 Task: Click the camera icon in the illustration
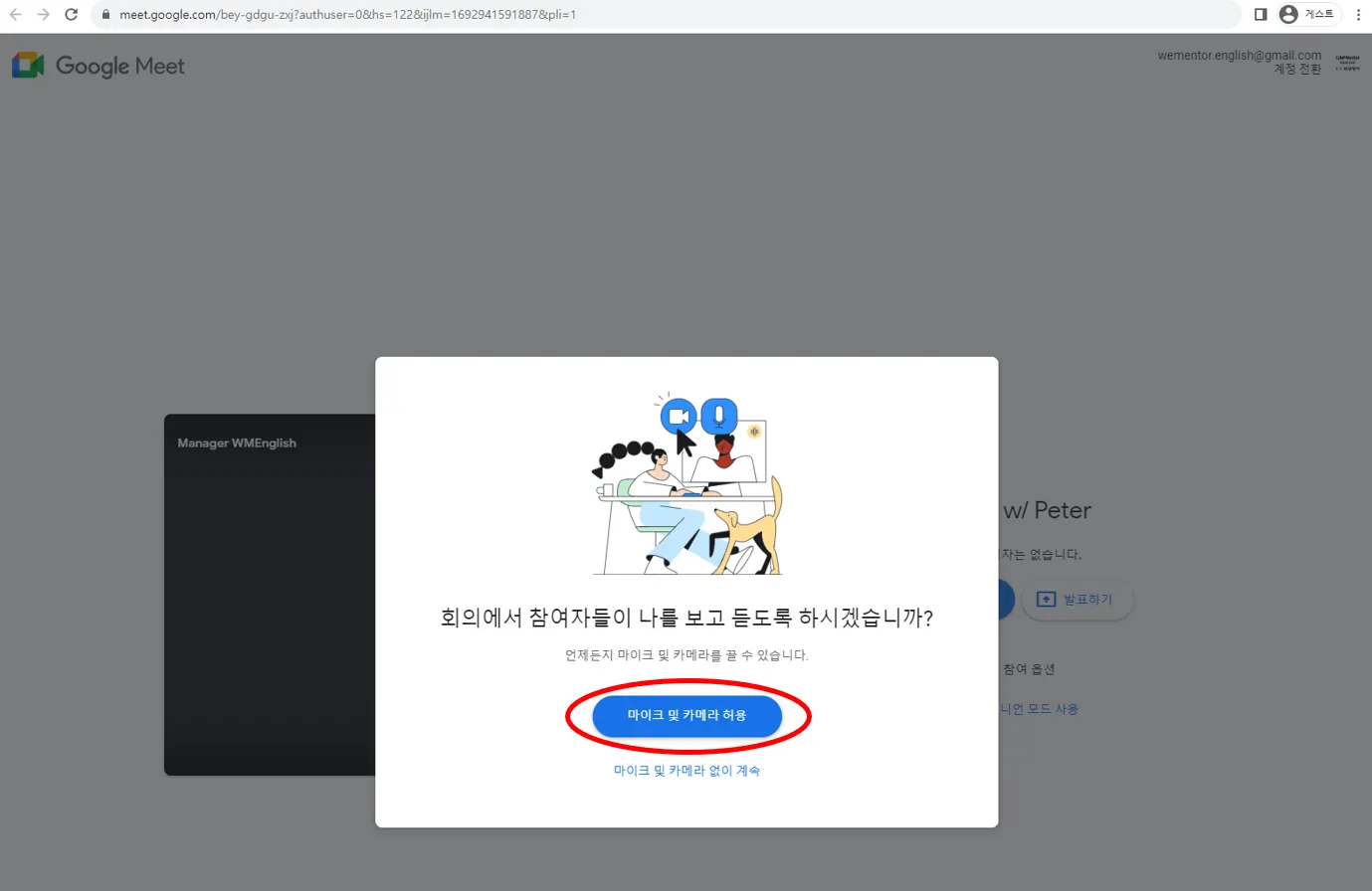tap(680, 416)
